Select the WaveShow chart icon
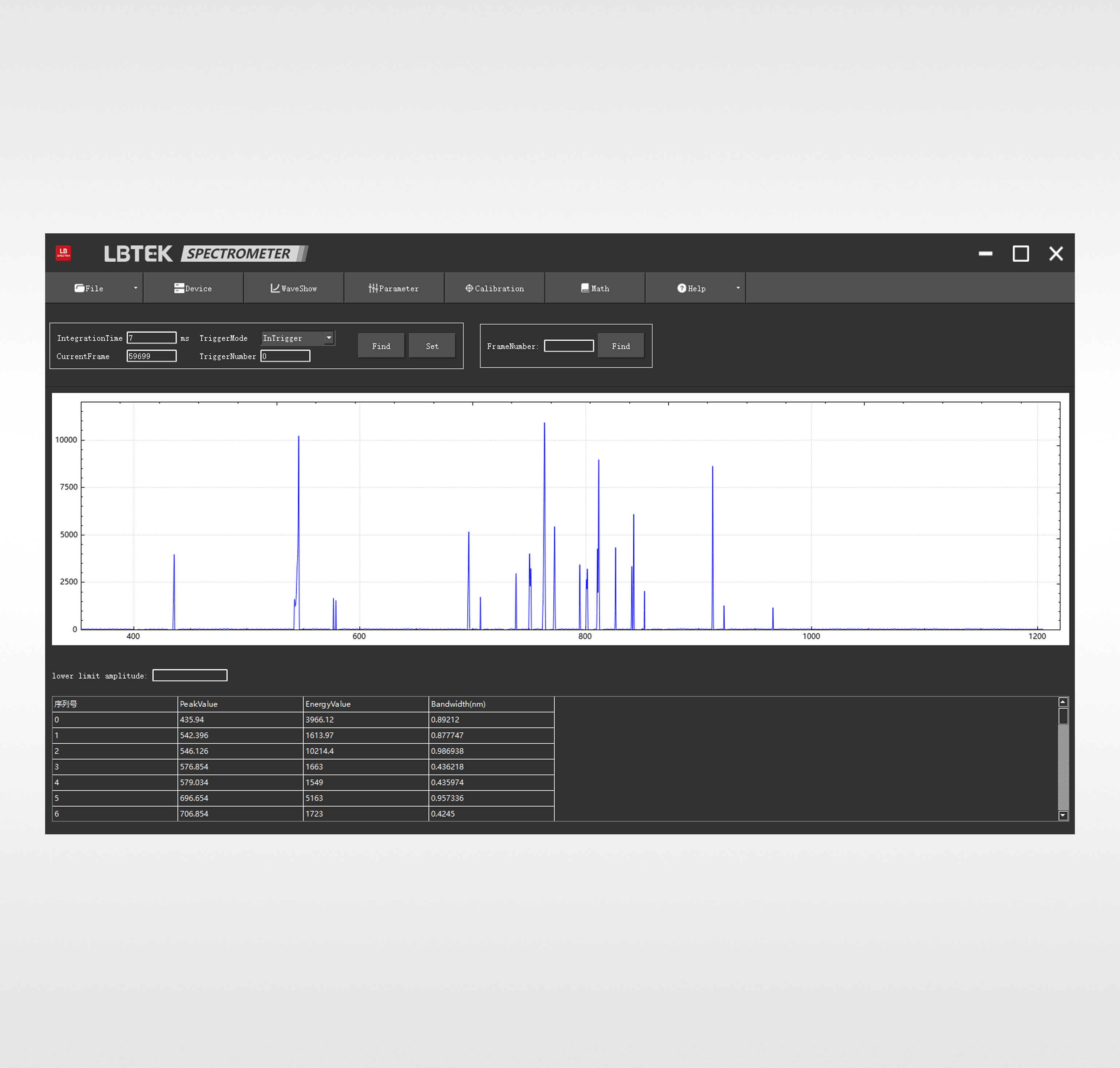The height and width of the screenshot is (1068, 1120). (x=275, y=288)
